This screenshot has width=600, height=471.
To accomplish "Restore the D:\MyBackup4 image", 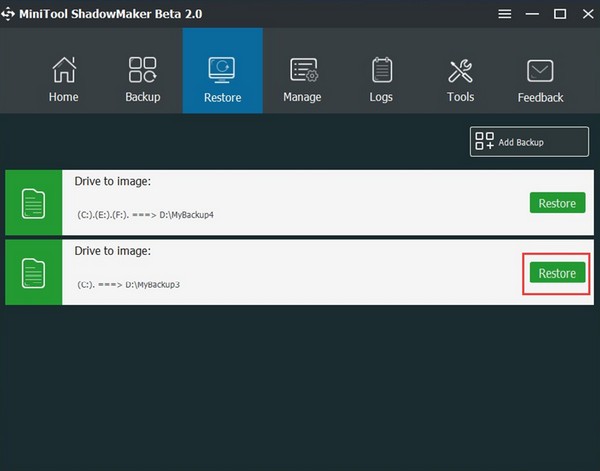I will (x=557, y=203).
